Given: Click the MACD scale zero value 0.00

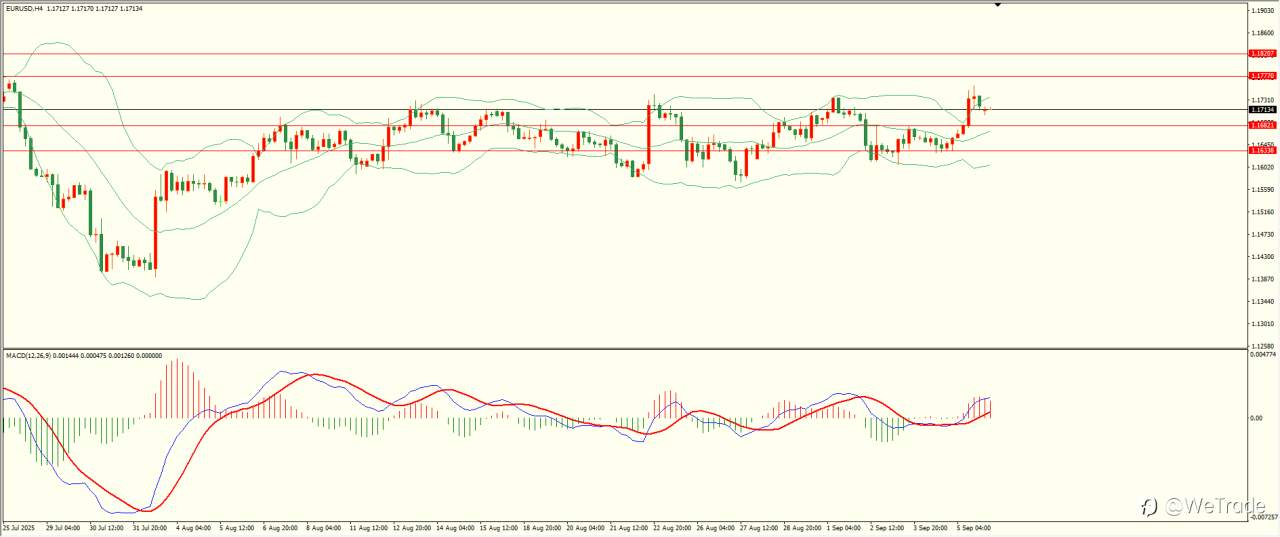Looking at the screenshot, I should (x=1256, y=417).
